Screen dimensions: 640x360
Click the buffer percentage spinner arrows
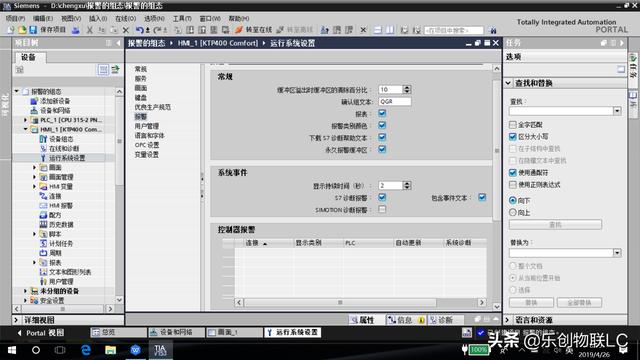click(407, 89)
